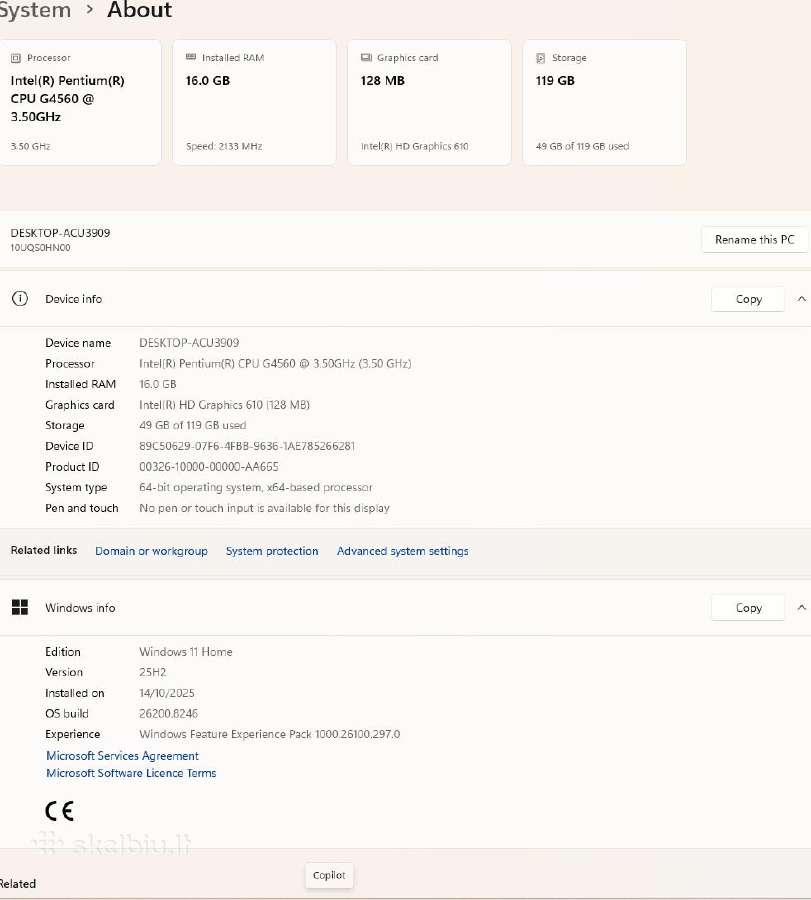Select model number 10UQS0HN00

(x=40, y=247)
